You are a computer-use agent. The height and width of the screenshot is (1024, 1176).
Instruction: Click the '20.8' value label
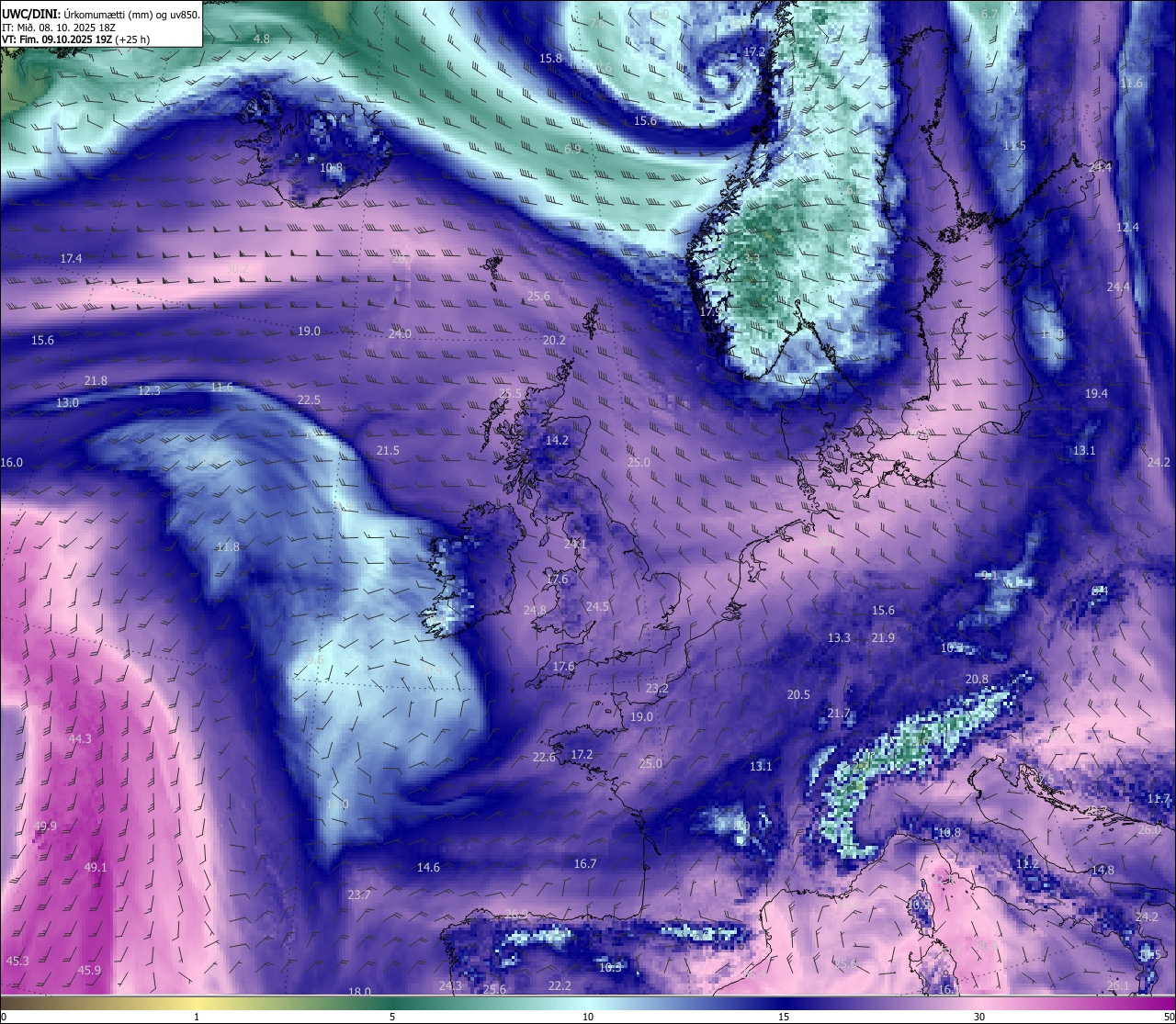(977, 680)
